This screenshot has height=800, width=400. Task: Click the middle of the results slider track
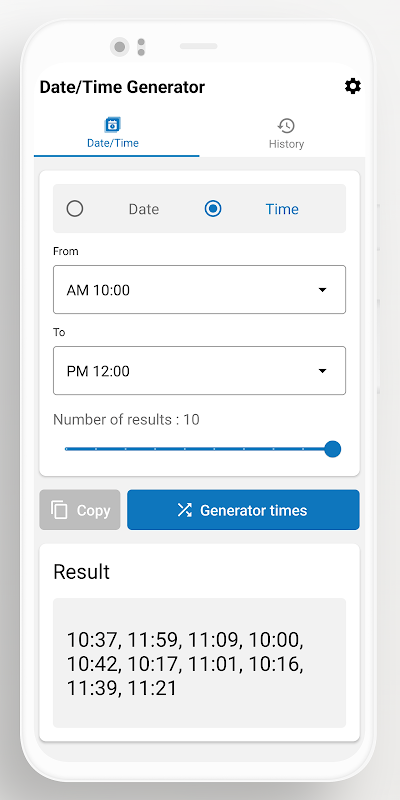199,449
